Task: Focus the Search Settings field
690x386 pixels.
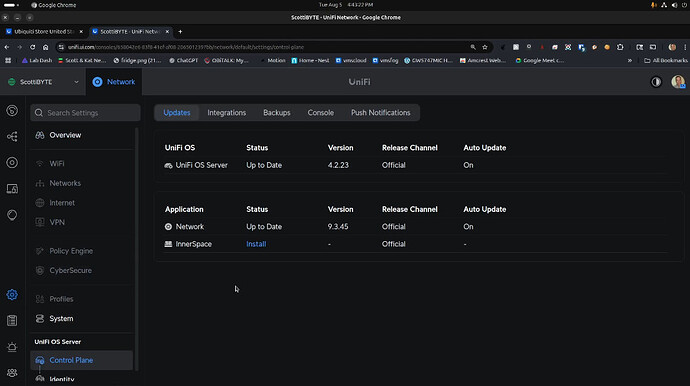Action: coord(85,113)
